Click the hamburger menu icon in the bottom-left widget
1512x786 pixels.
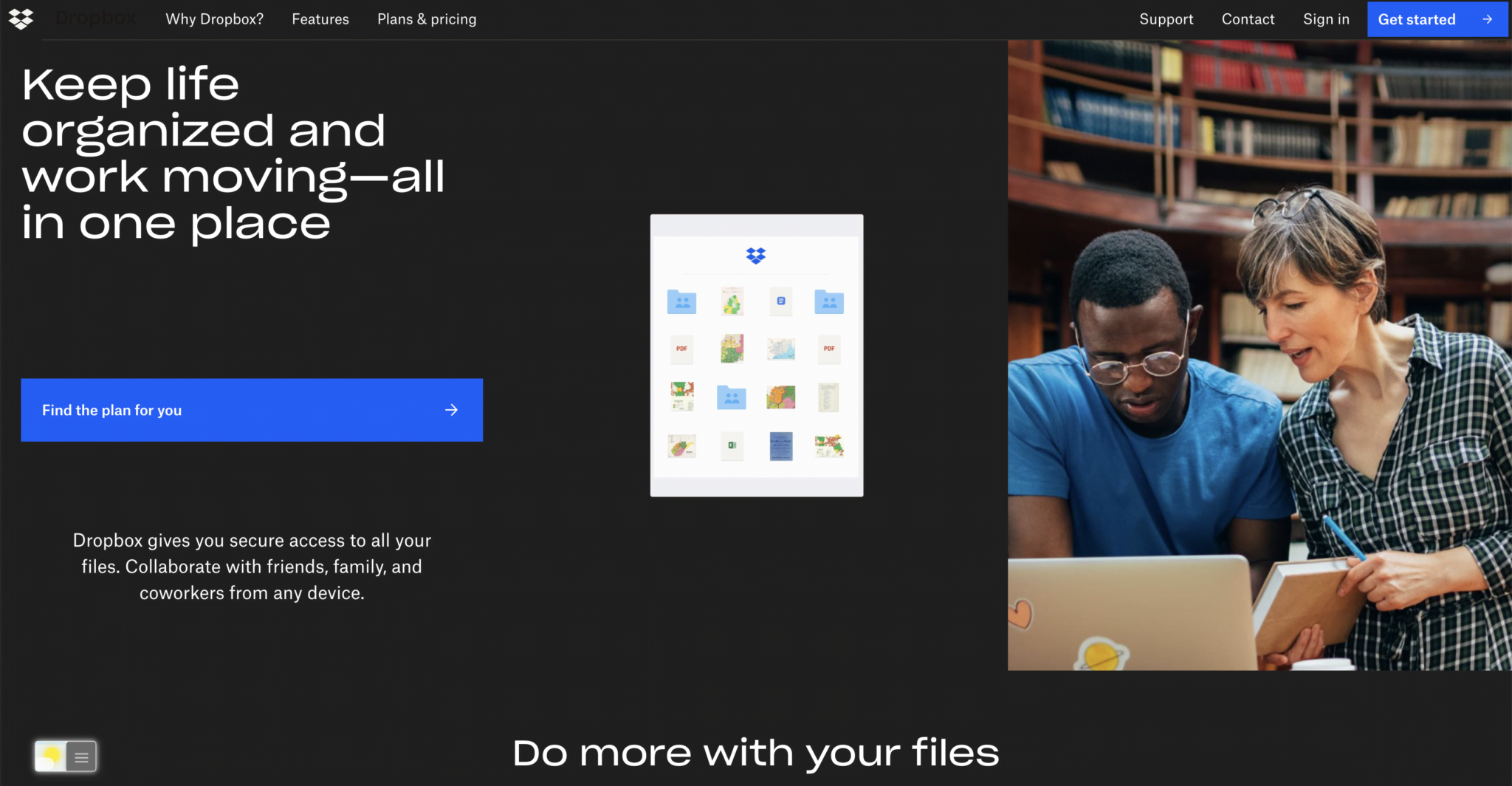pyautogui.click(x=81, y=756)
